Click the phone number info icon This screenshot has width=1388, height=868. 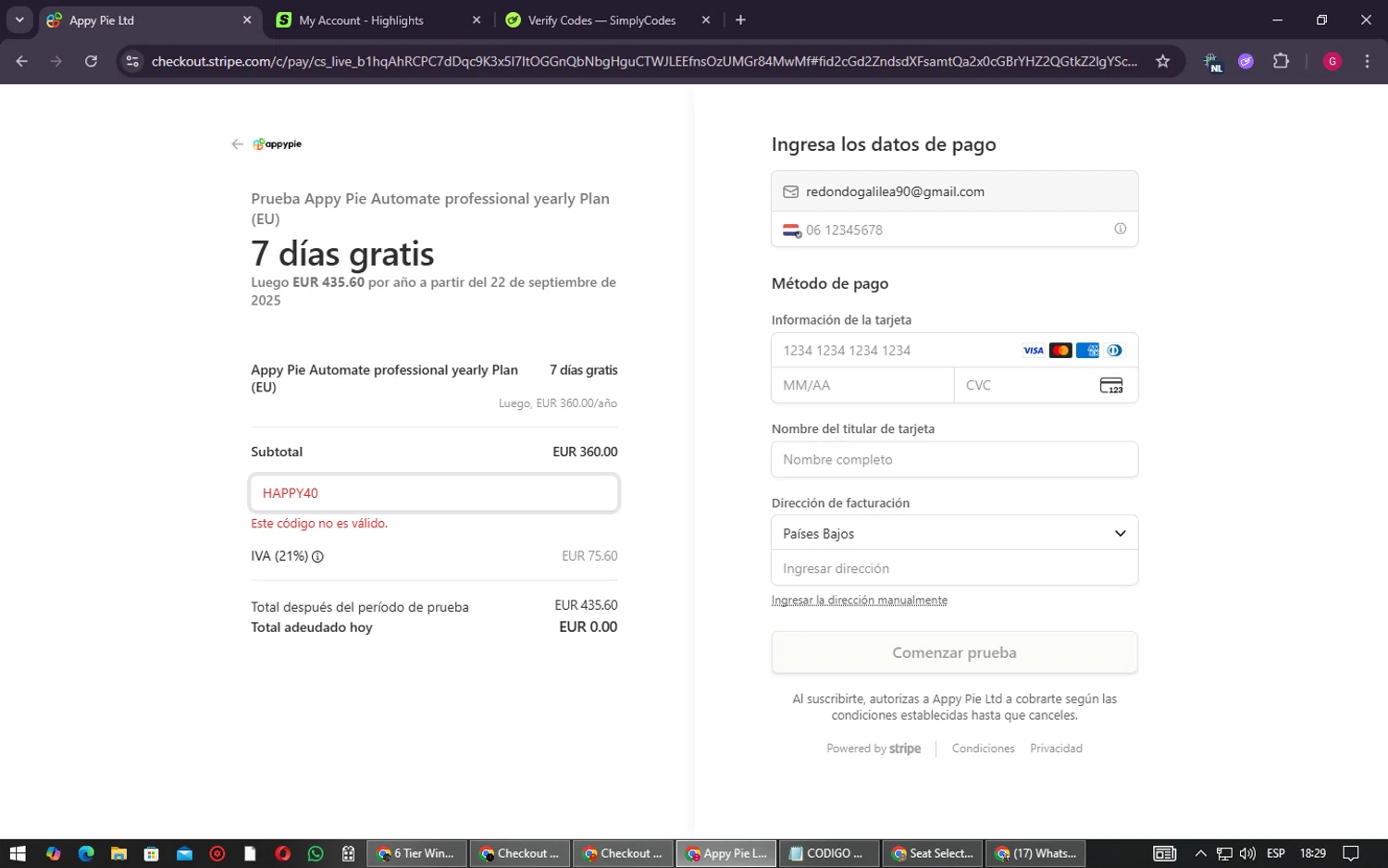point(1120,229)
